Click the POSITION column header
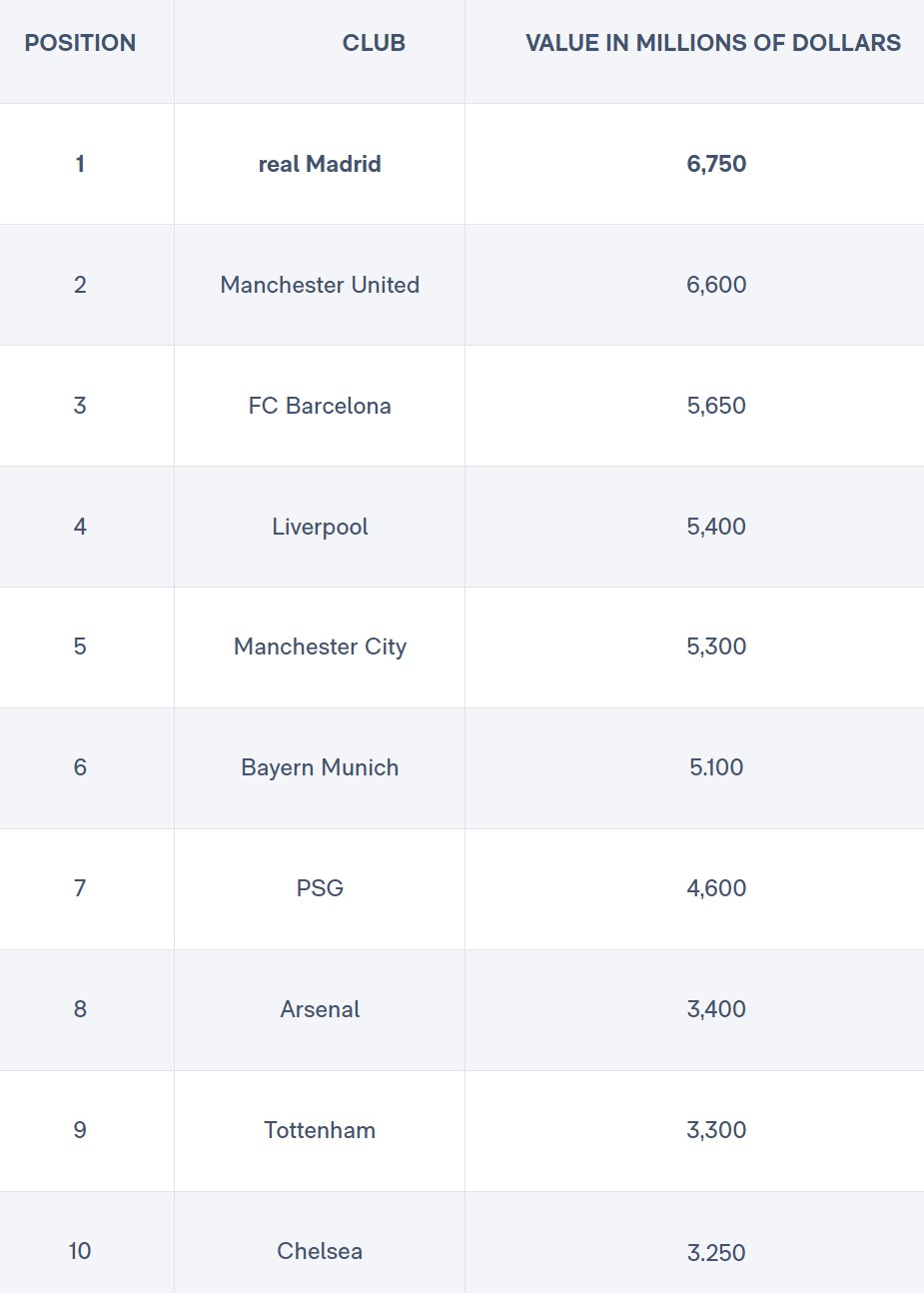The height and width of the screenshot is (1293, 924). 80,43
